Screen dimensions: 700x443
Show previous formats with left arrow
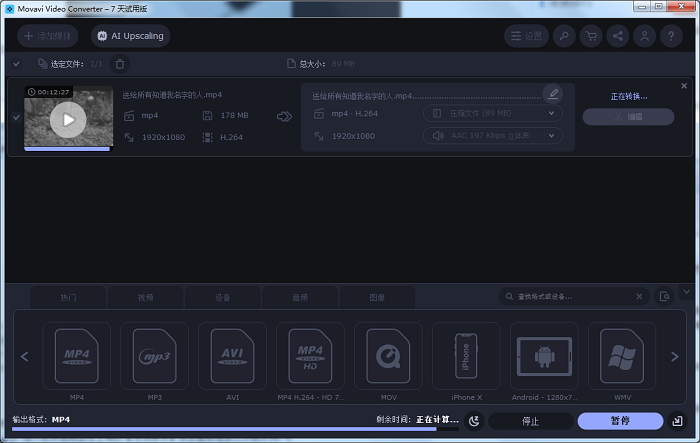coord(25,356)
